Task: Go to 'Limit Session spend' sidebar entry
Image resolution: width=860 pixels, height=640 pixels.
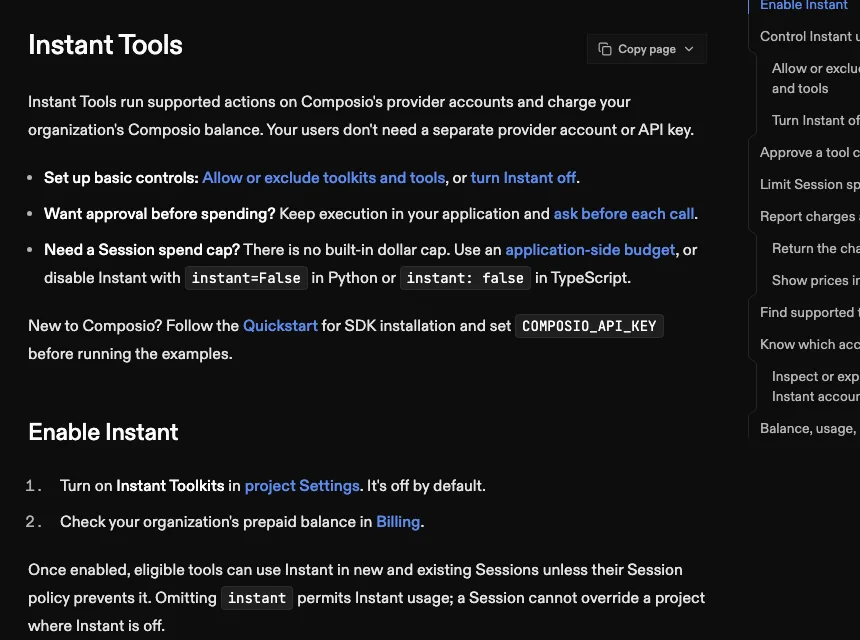Action: (x=810, y=184)
